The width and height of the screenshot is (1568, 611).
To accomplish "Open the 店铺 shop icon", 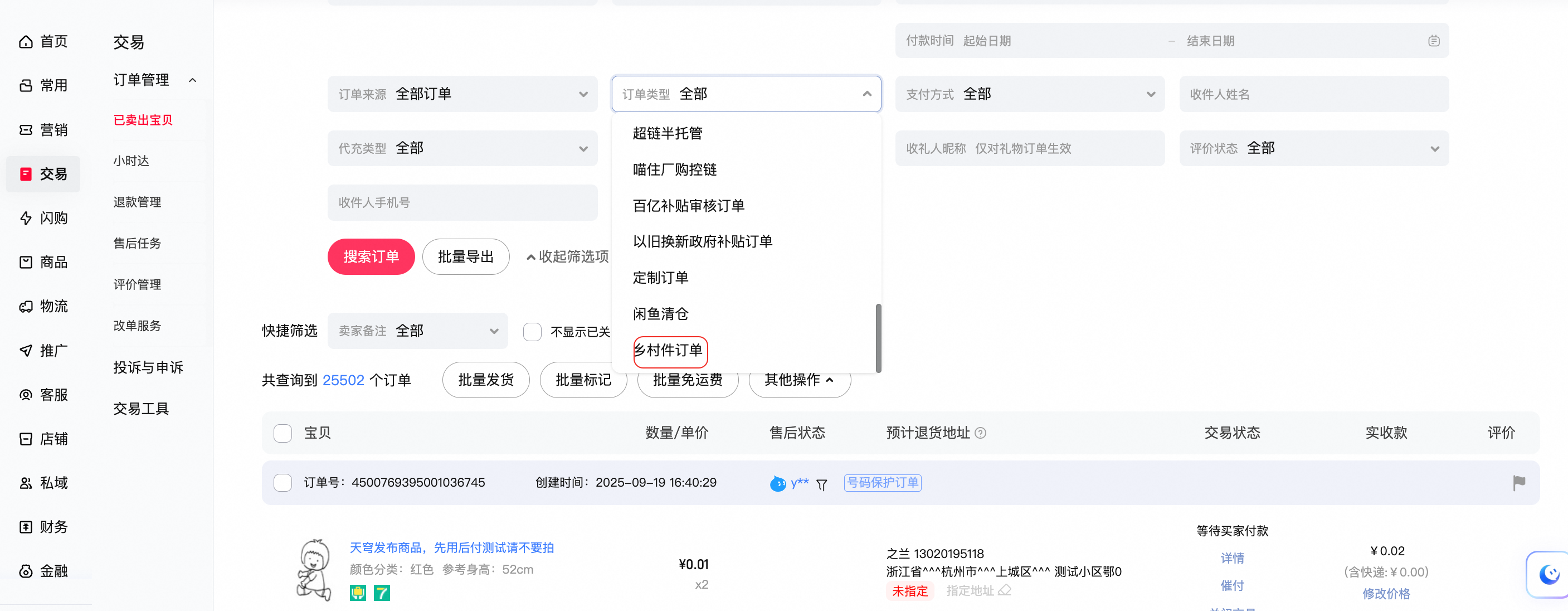I will point(26,439).
